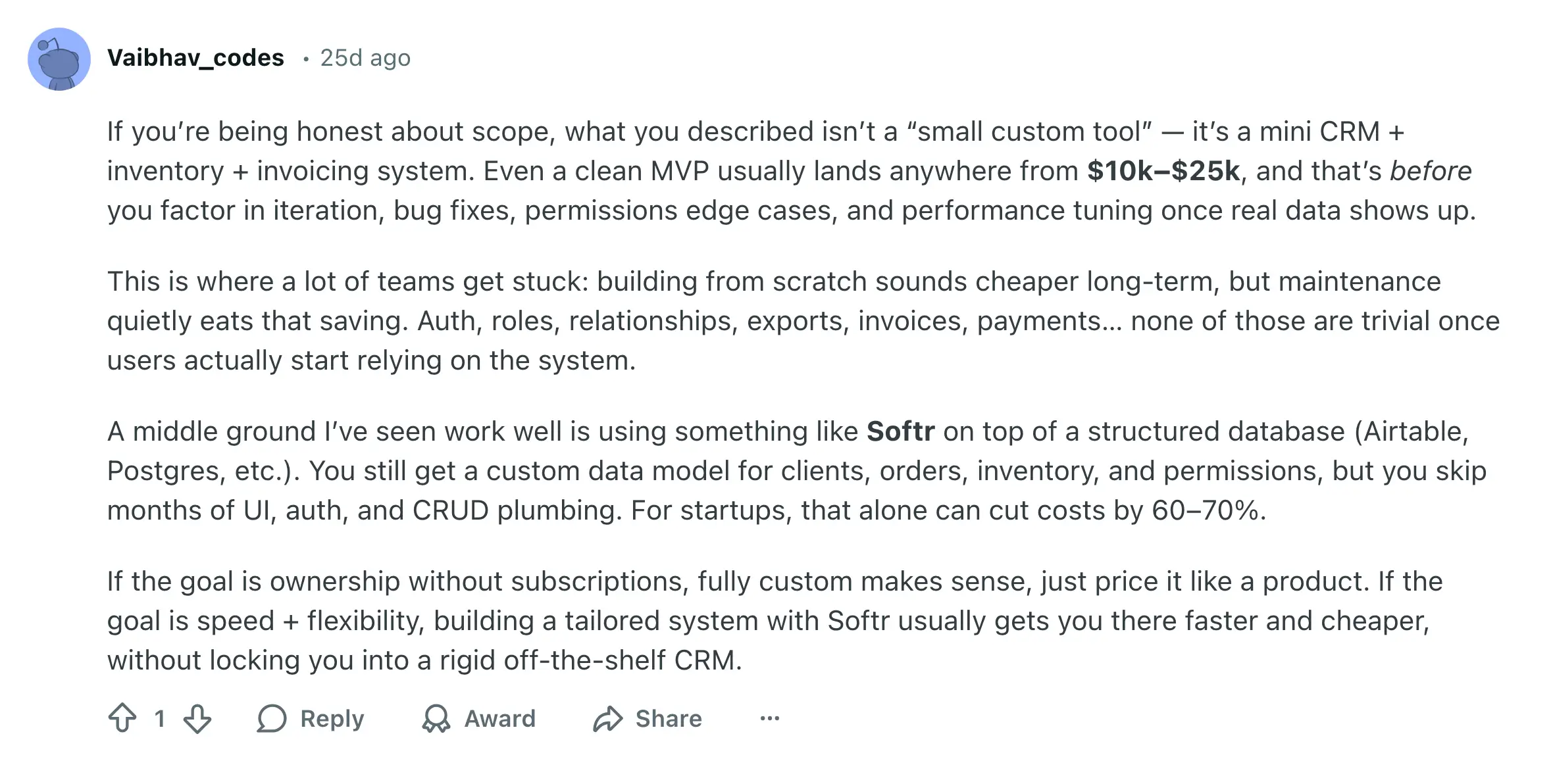Click the Reply button label
The width and height of the screenshot is (1553, 784).
point(332,718)
